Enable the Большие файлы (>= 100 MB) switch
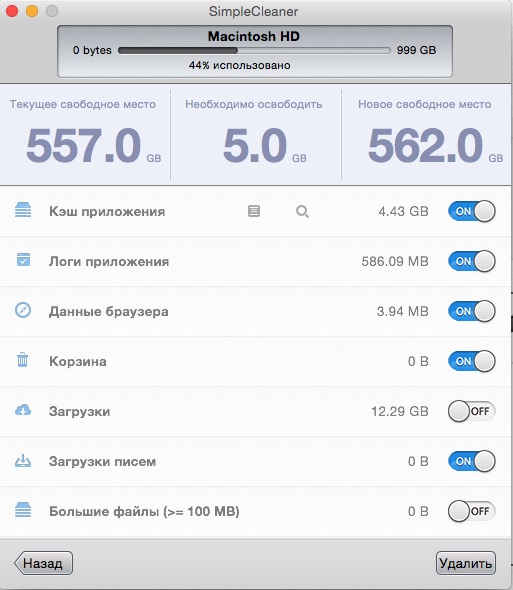The height and width of the screenshot is (590, 513). coord(472,511)
